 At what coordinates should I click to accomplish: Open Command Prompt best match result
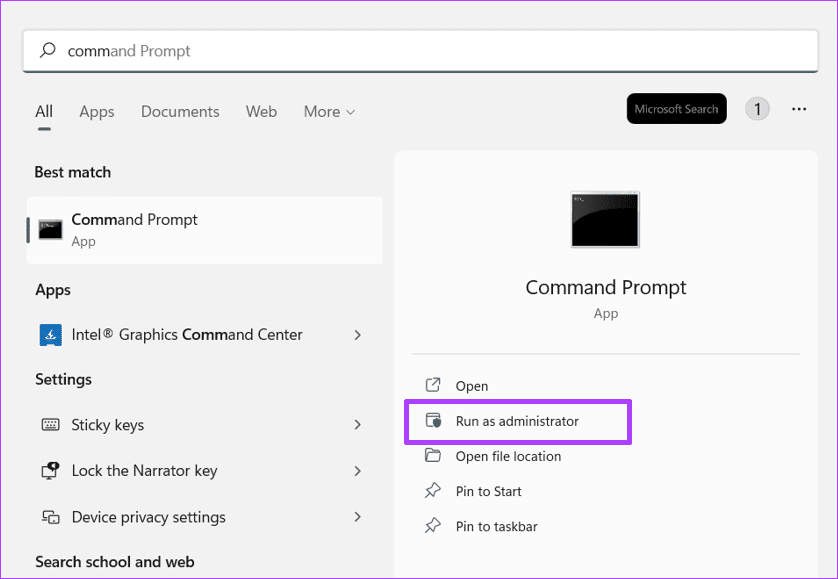[x=205, y=230]
